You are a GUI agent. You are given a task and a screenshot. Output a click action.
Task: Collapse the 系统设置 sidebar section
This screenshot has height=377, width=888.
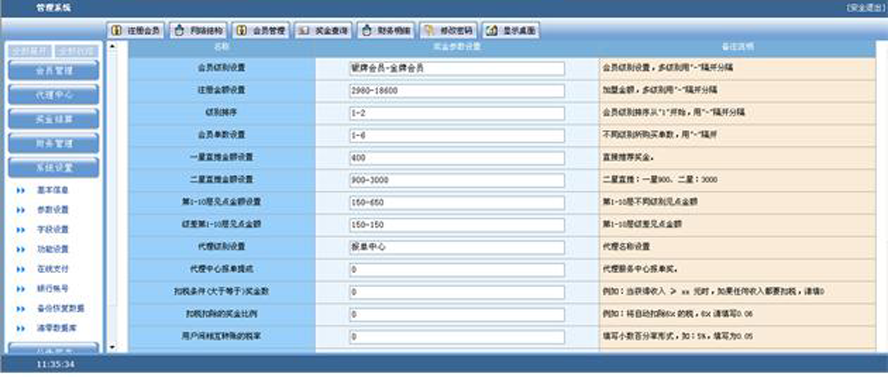[54, 168]
